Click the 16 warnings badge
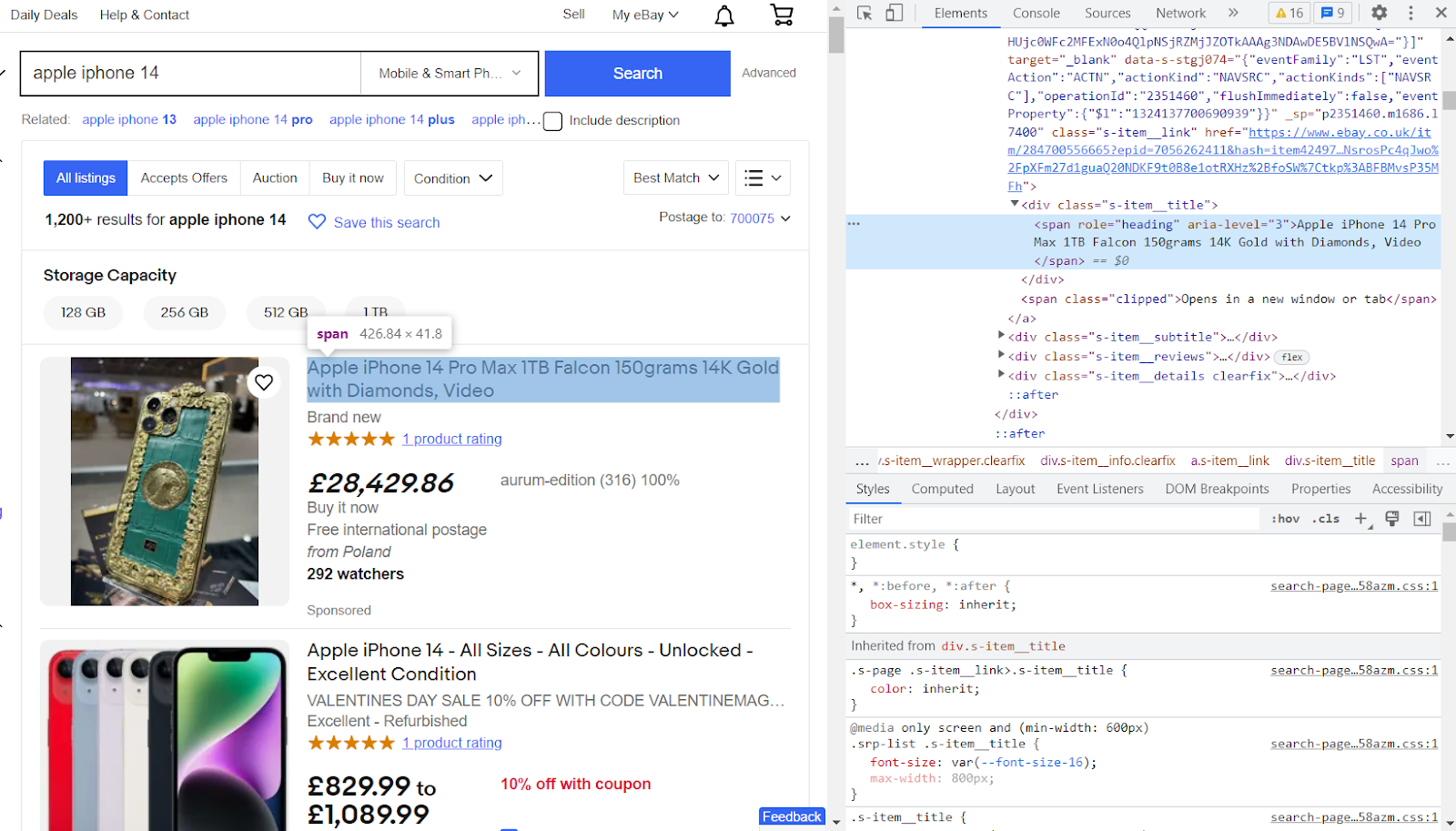 click(x=1289, y=13)
